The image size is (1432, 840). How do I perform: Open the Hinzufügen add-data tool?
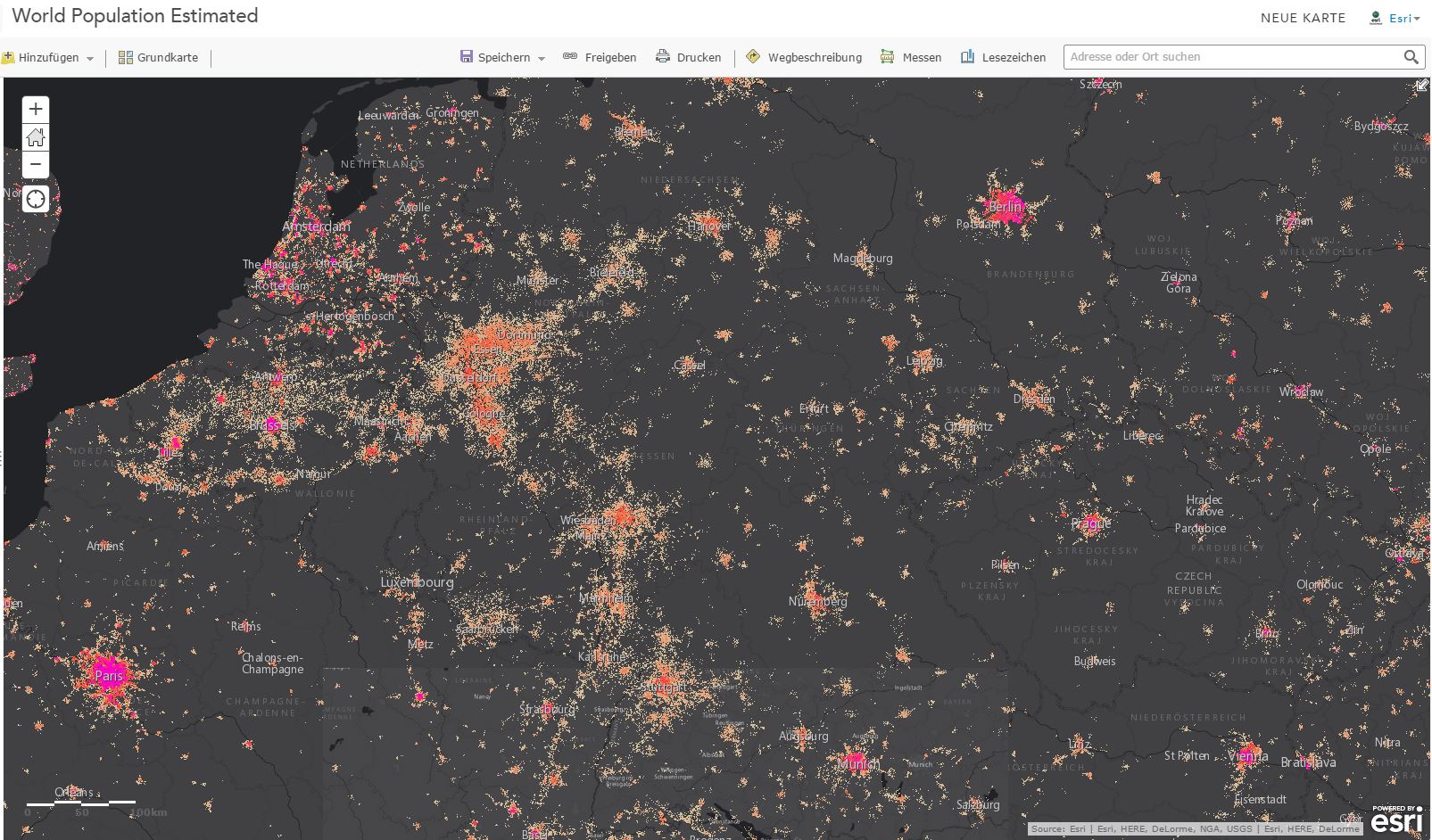(x=42, y=57)
